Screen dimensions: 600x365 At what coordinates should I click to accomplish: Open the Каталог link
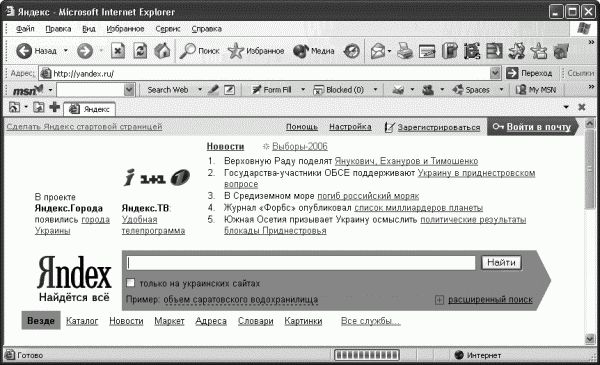tap(82, 321)
